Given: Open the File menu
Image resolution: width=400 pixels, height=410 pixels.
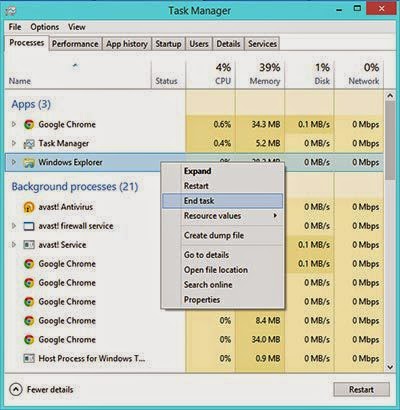Looking at the screenshot, I should coord(15,27).
